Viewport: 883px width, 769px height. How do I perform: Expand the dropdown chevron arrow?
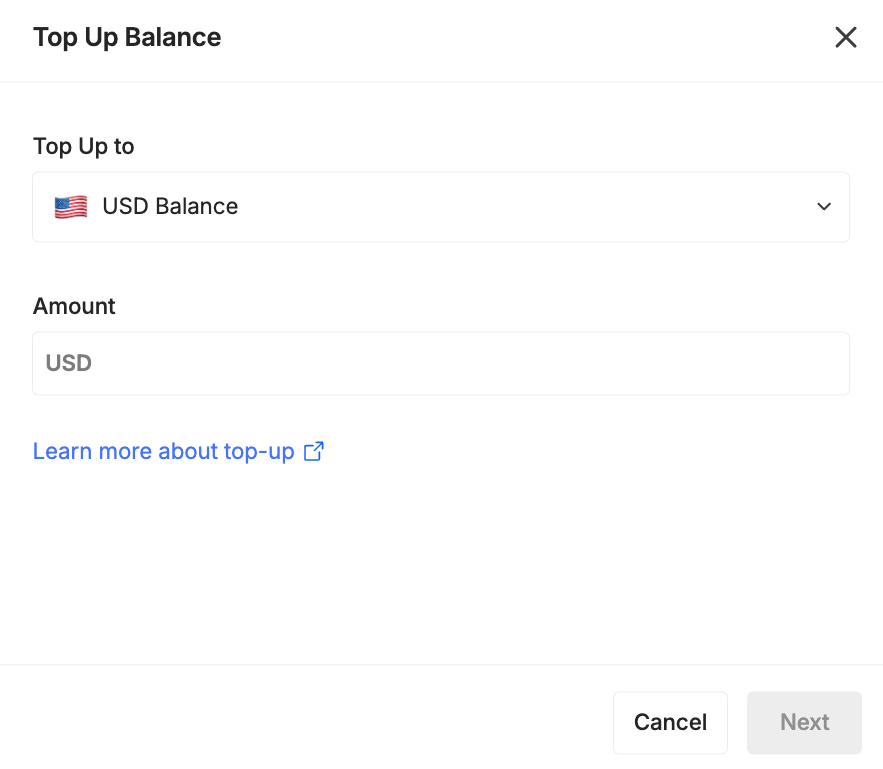click(x=823, y=207)
